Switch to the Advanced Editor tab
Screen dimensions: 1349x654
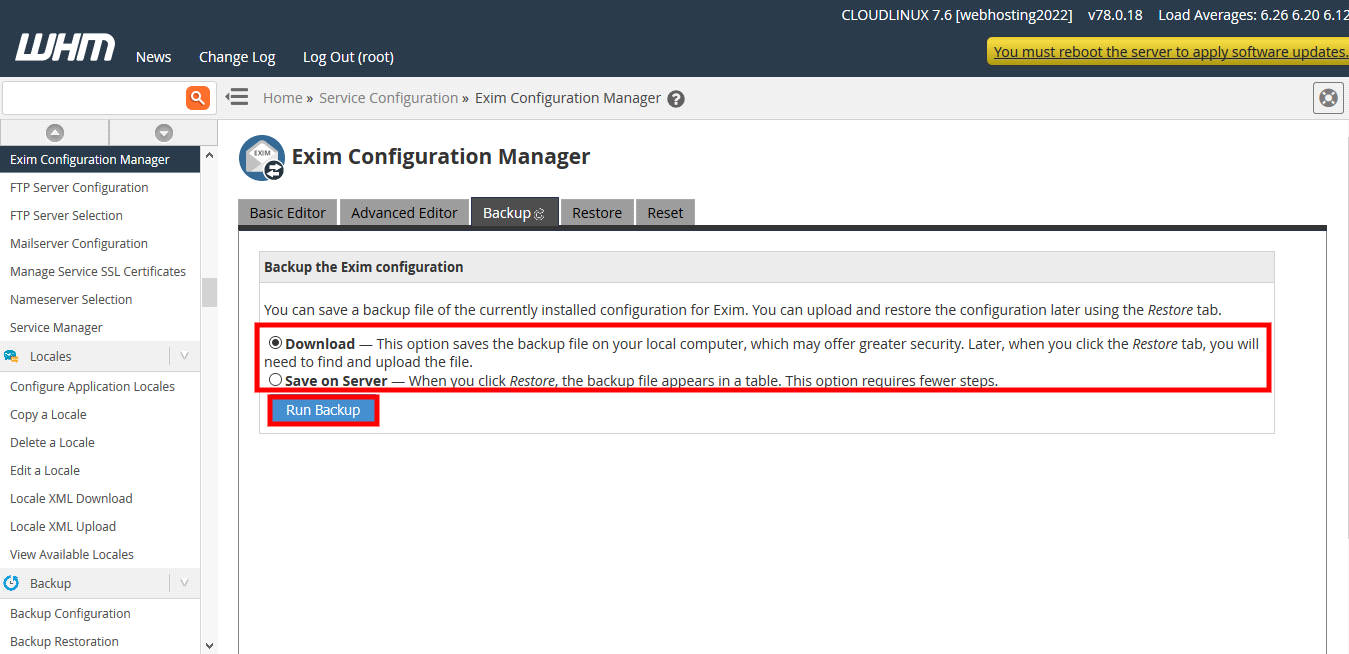pyautogui.click(x=404, y=212)
